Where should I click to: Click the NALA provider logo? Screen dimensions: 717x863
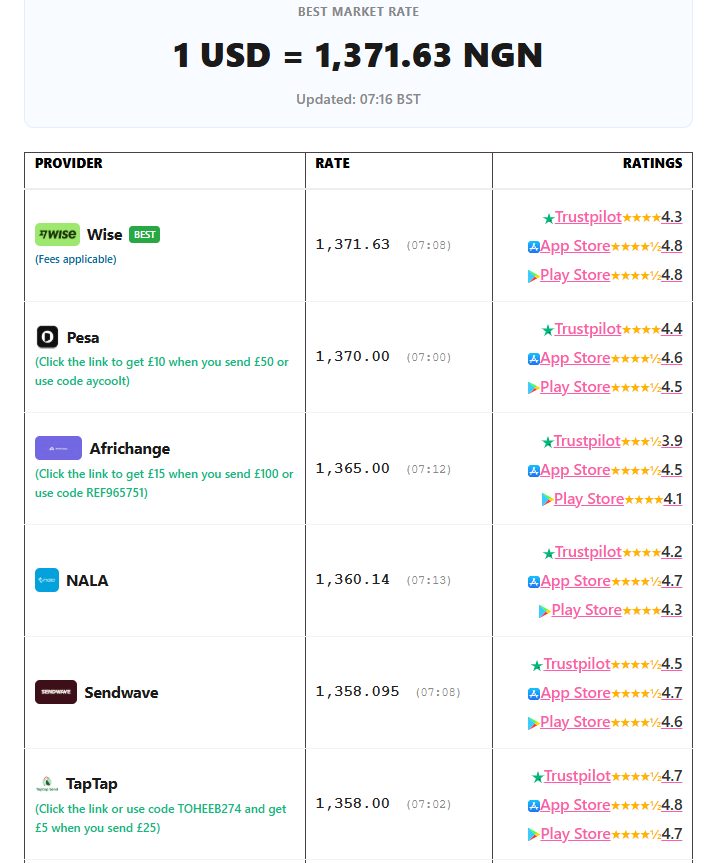[x=47, y=580]
